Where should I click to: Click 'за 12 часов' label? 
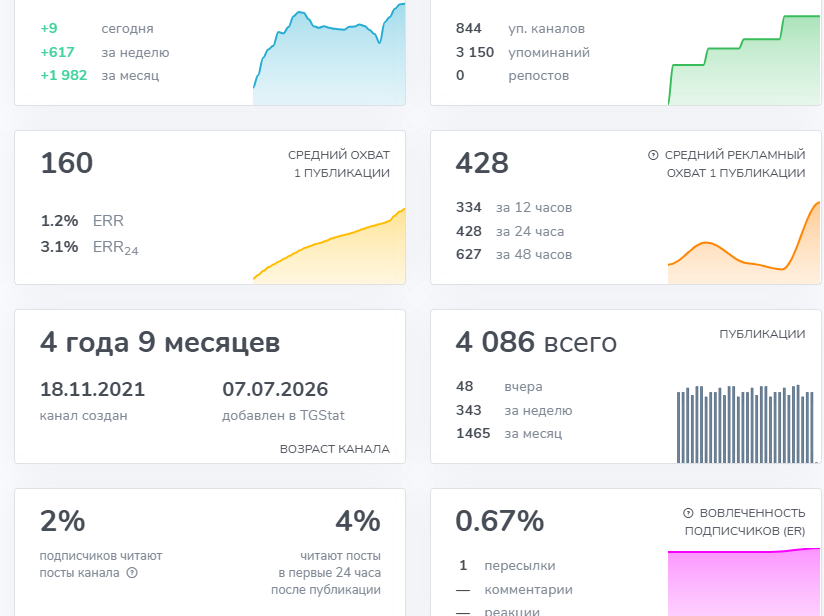coord(534,208)
